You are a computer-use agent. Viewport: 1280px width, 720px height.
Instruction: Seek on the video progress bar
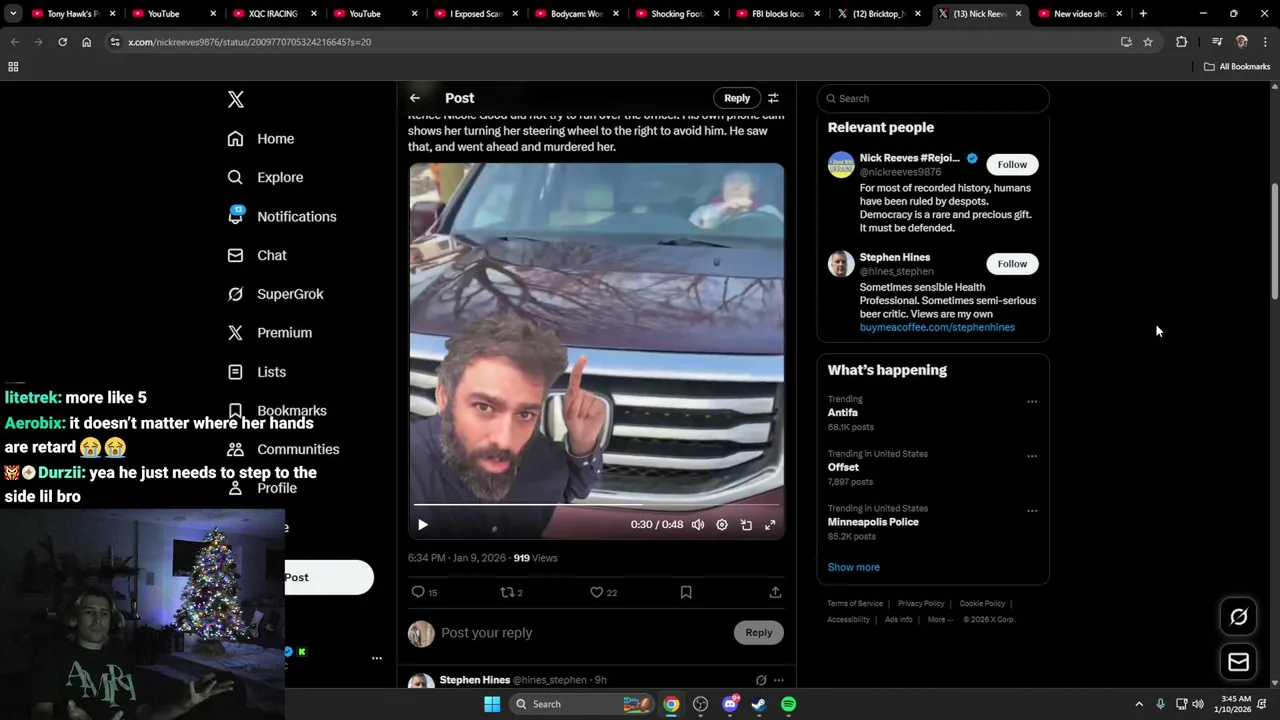596,505
